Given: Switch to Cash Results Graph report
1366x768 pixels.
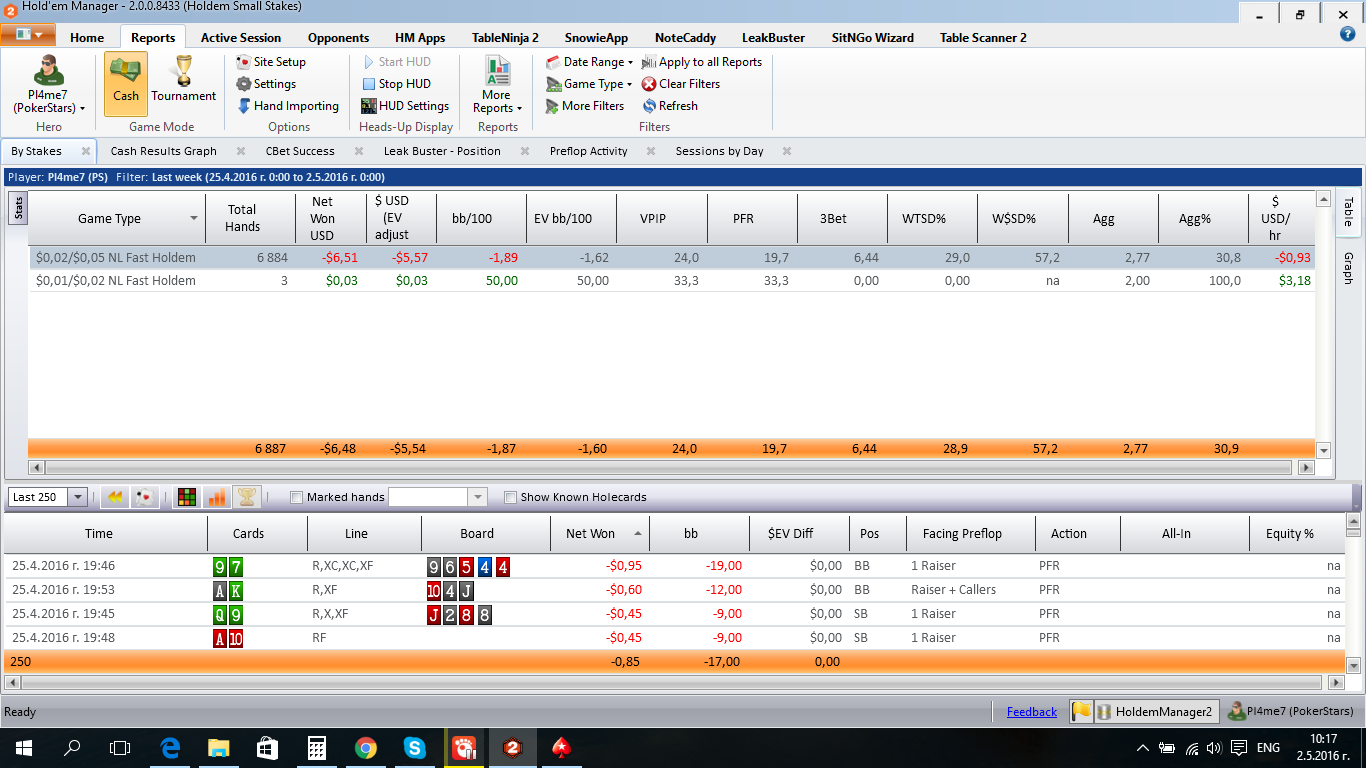Looking at the screenshot, I should click(x=164, y=152).
